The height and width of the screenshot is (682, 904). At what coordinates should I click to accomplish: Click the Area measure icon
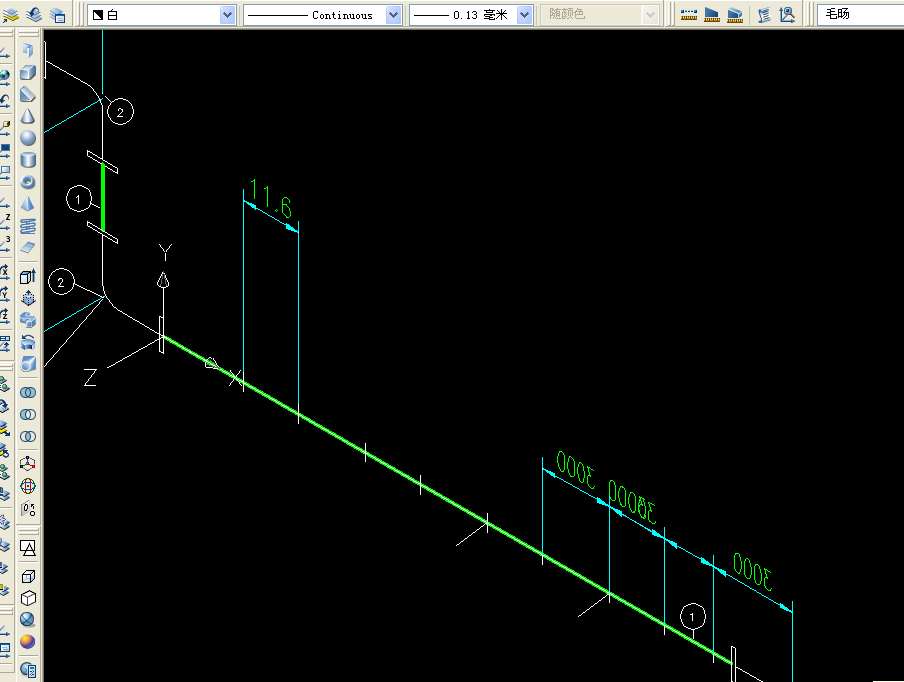[x=711, y=14]
